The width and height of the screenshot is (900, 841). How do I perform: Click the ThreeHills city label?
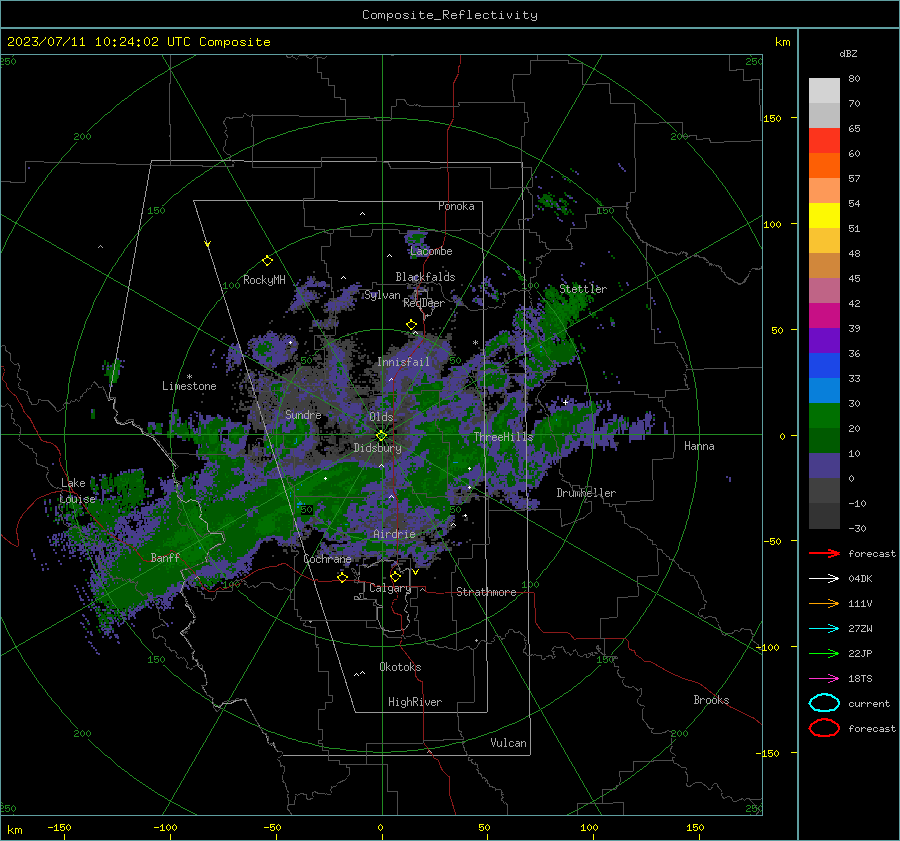(x=503, y=437)
